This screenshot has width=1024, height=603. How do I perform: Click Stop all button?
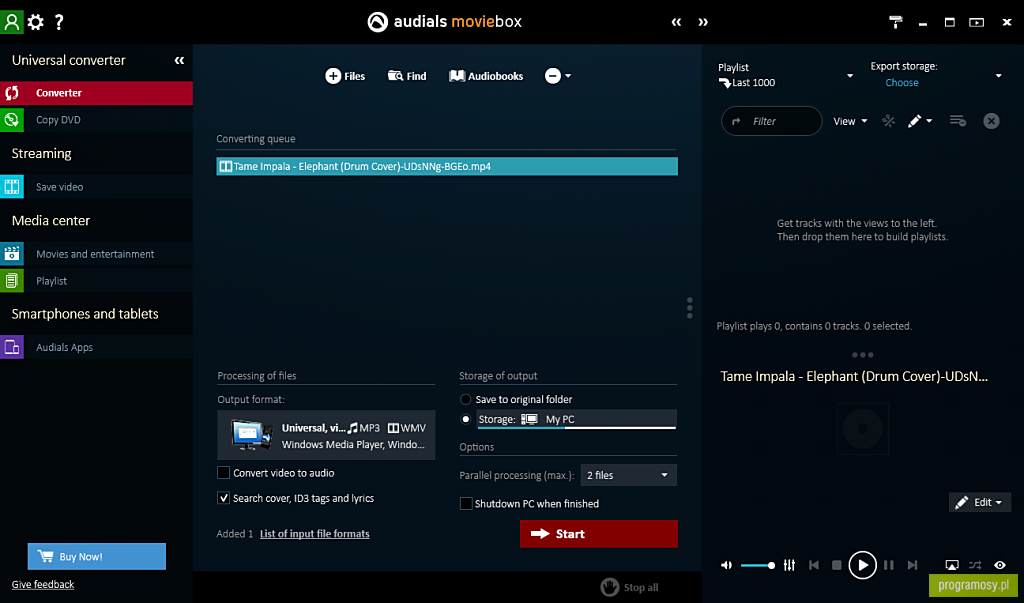pos(630,587)
